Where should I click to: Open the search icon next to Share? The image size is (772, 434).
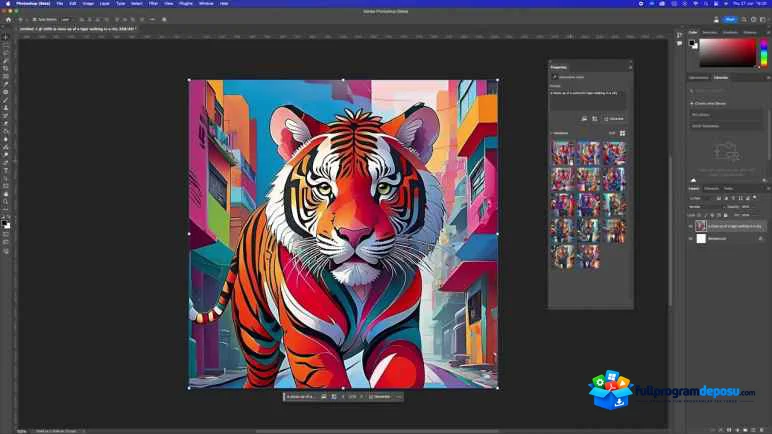click(743, 20)
